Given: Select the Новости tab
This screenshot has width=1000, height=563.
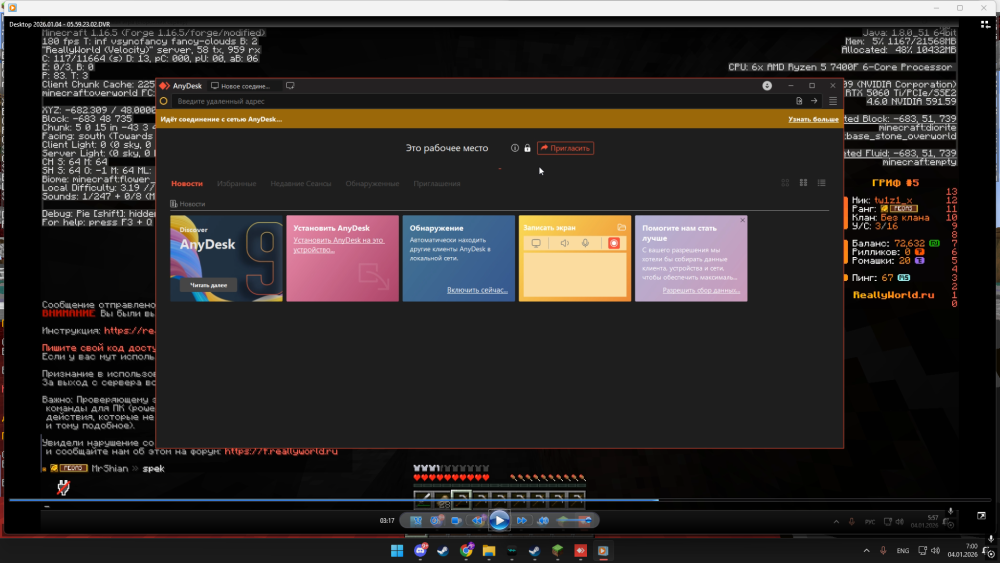Looking at the screenshot, I should (187, 184).
